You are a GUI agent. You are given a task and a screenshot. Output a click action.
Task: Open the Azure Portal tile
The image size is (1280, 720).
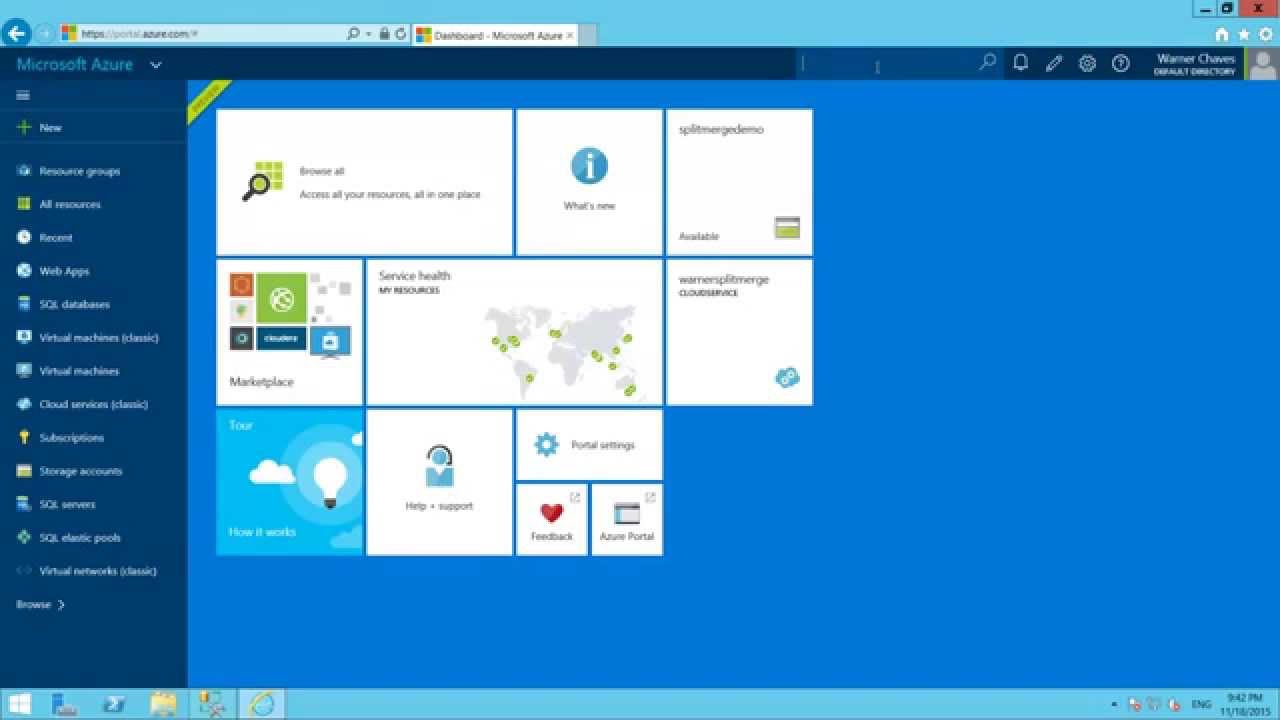[627, 519]
